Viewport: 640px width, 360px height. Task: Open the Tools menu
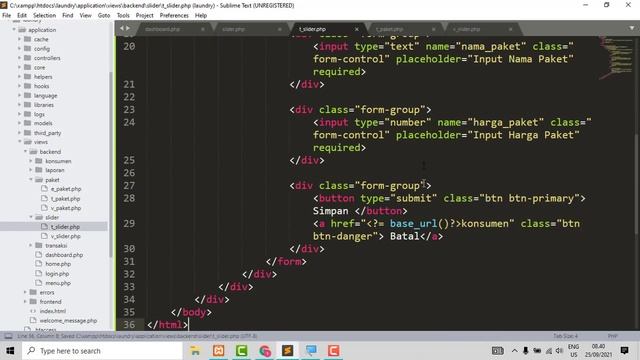click(x=123, y=15)
